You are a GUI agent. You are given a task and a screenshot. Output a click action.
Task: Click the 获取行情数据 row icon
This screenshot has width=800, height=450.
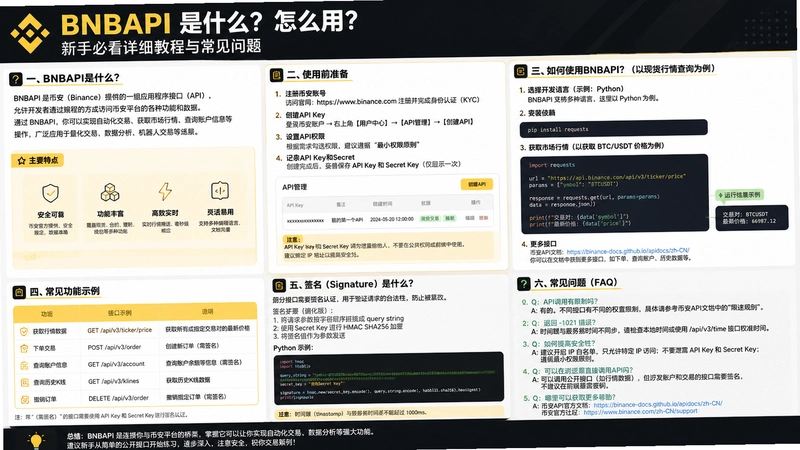[x=23, y=332]
